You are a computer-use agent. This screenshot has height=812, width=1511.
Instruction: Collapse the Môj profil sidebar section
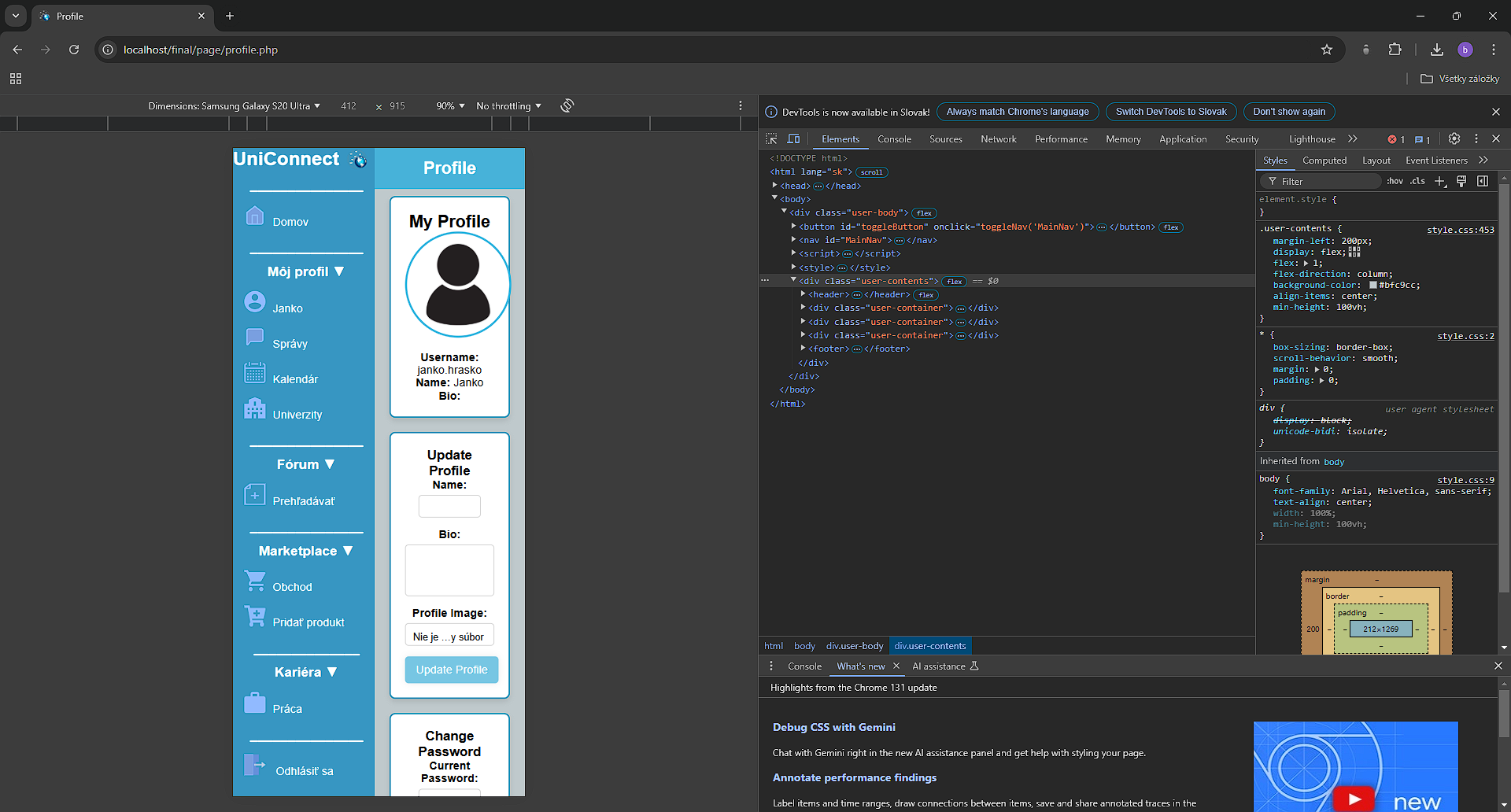[306, 271]
